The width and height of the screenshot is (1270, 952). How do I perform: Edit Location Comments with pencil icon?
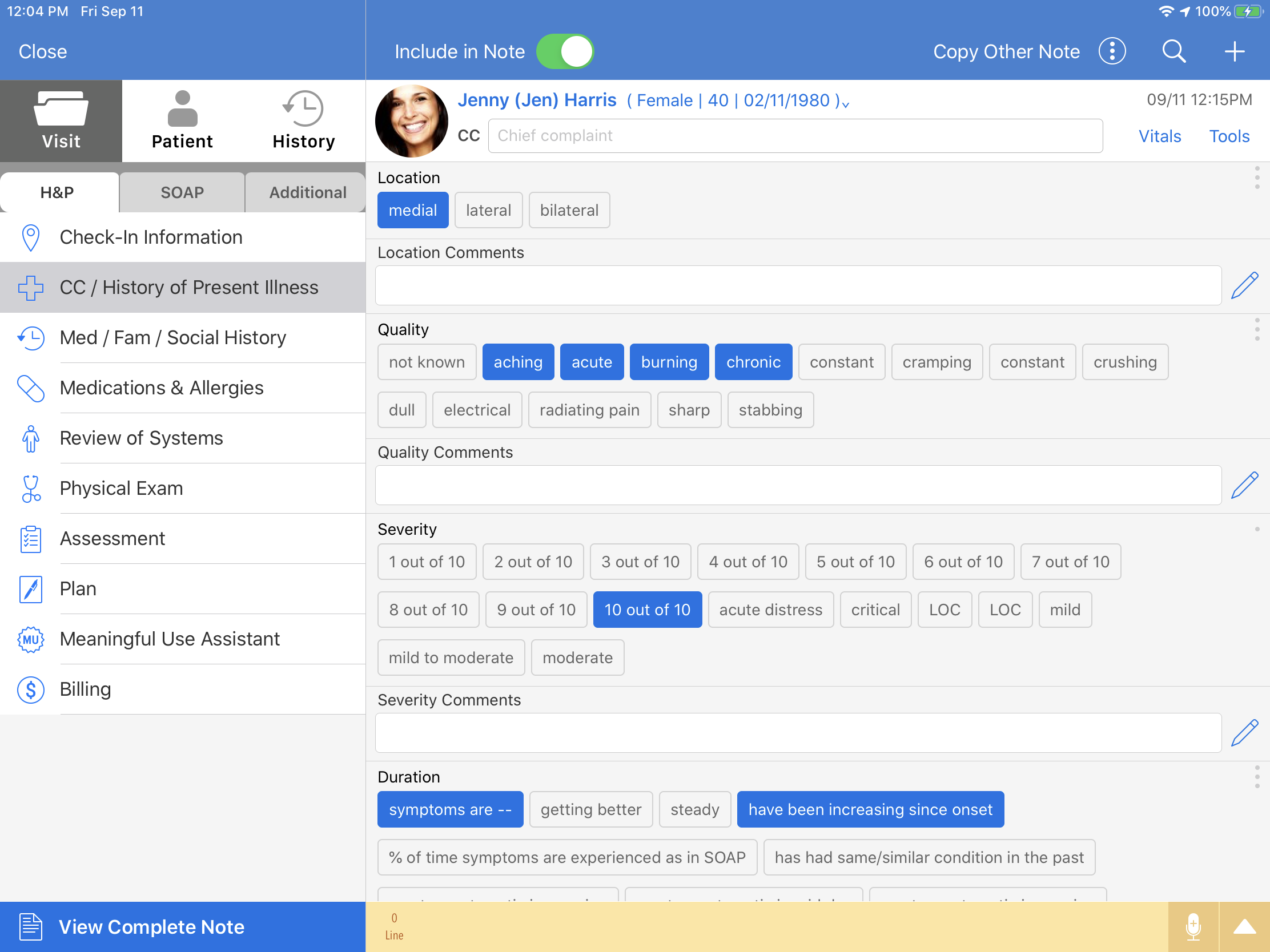[1244, 286]
